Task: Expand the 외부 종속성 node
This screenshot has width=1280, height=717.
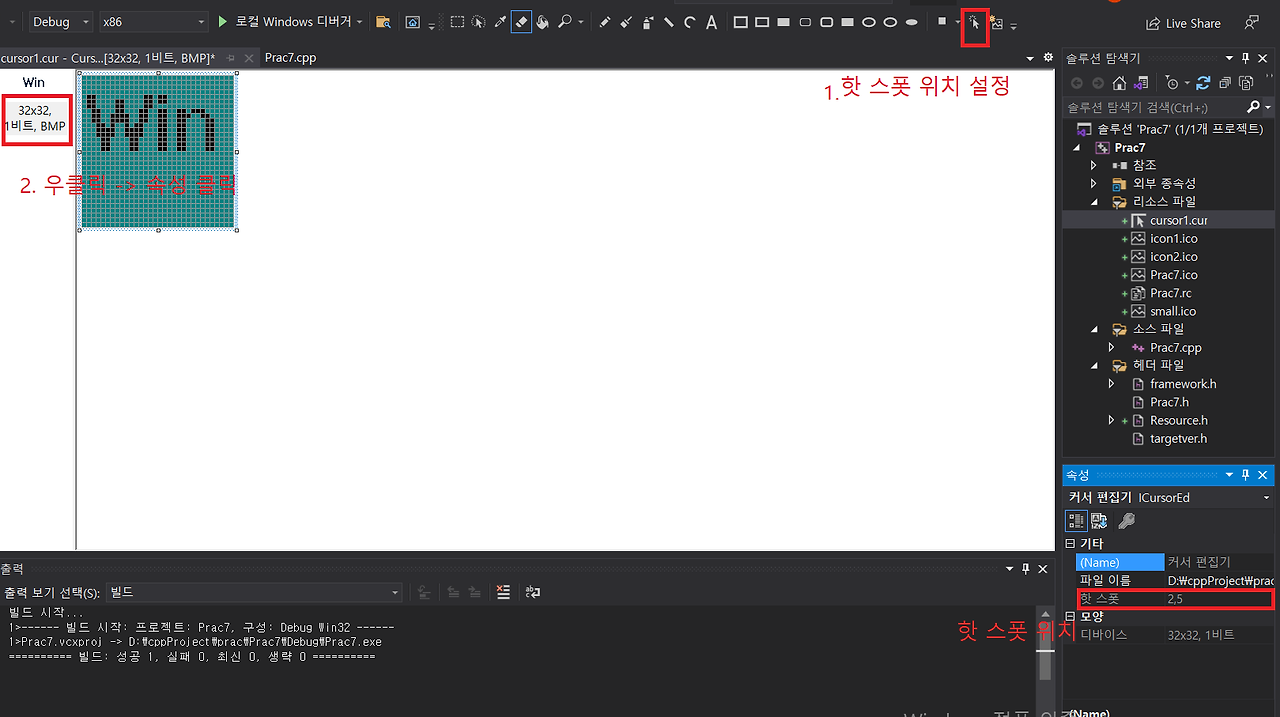Action: 1094,183
